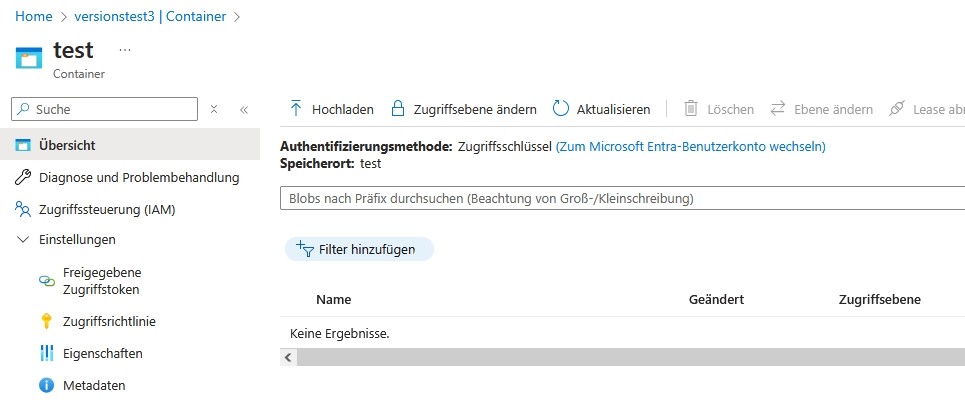Click the Hochladen upload icon

(296, 109)
